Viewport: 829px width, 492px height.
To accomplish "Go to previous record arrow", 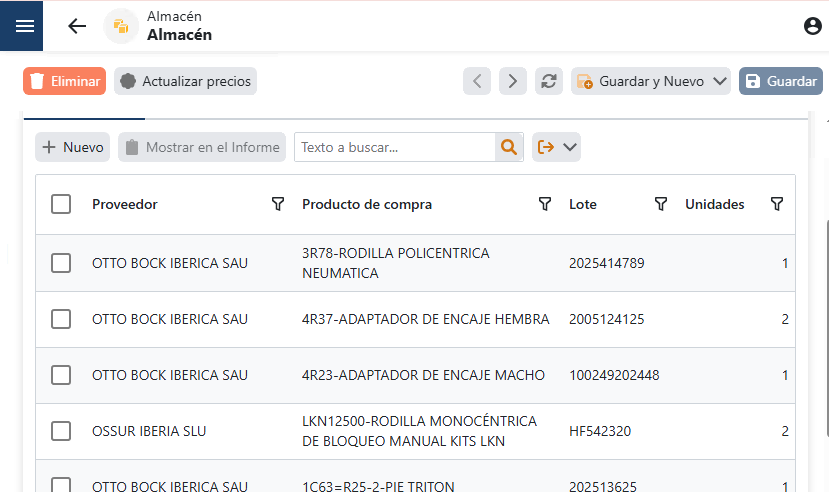I will (x=477, y=81).
